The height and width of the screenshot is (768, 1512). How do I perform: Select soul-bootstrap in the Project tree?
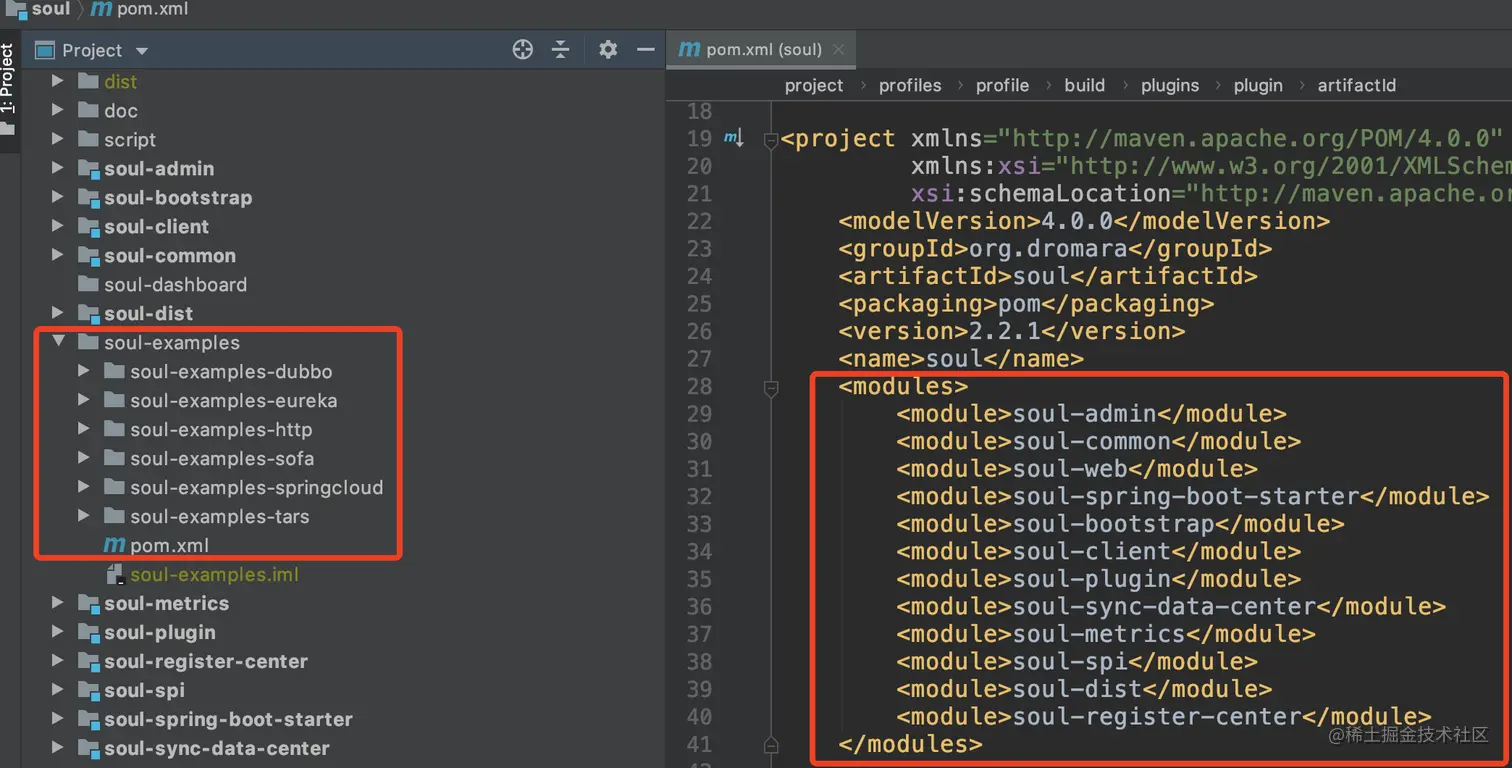pos(178,198)
